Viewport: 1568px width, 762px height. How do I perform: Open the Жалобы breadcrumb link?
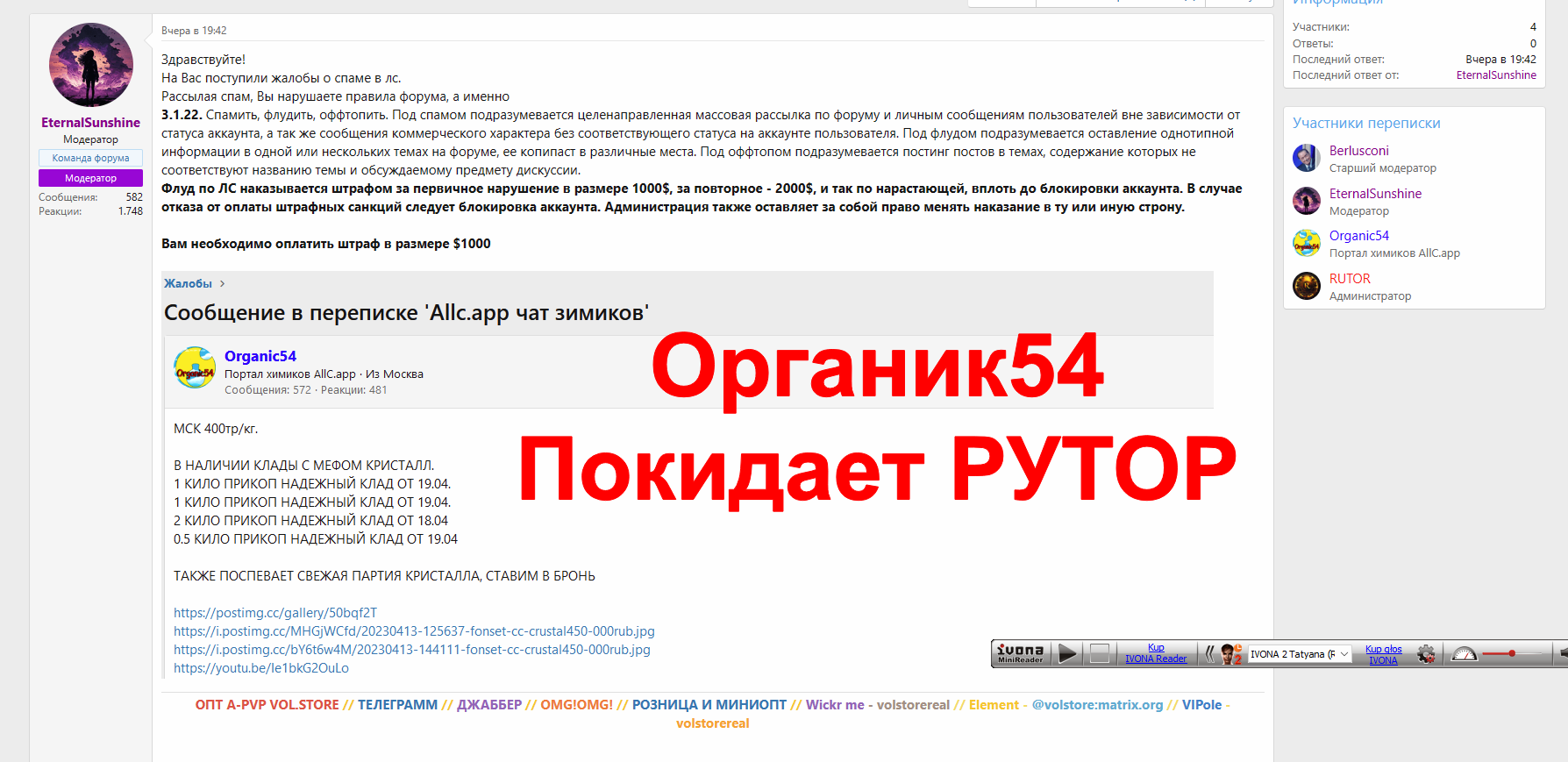pyautogui.click(x=188, y=283)
